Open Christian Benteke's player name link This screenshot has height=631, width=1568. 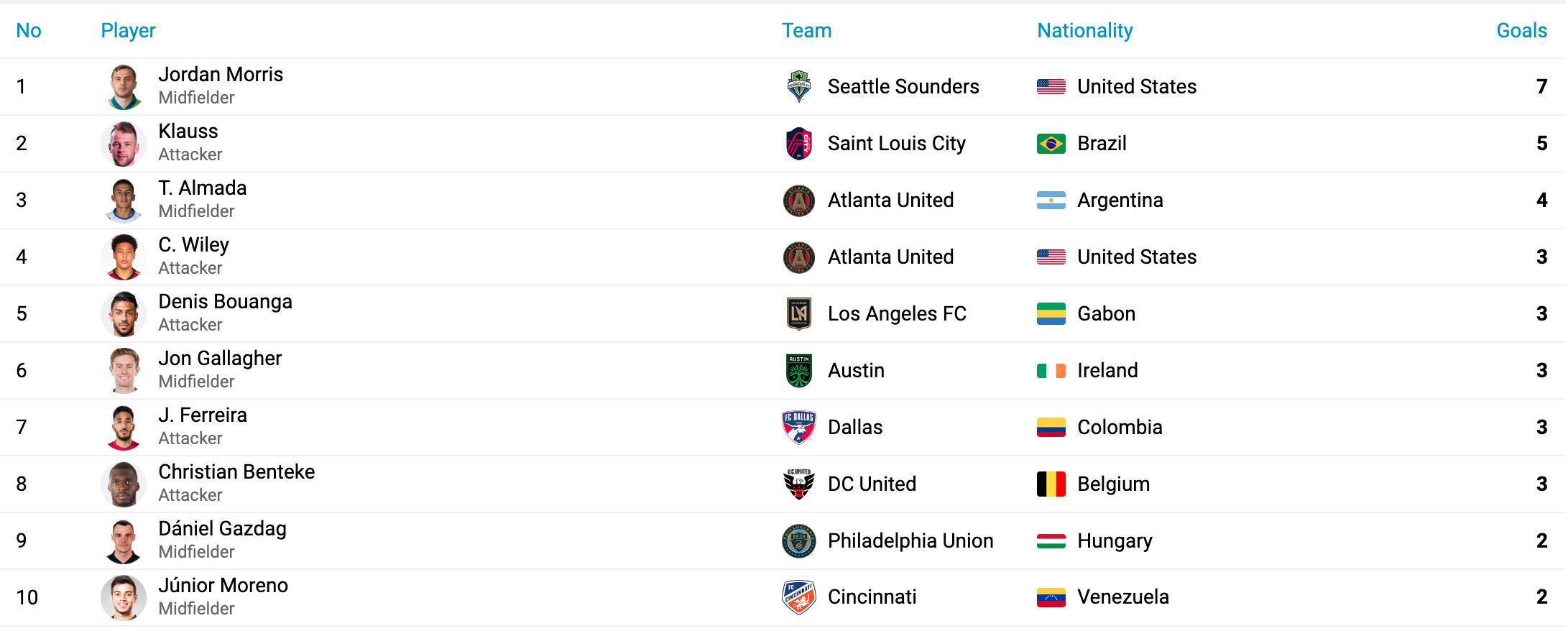236,471
